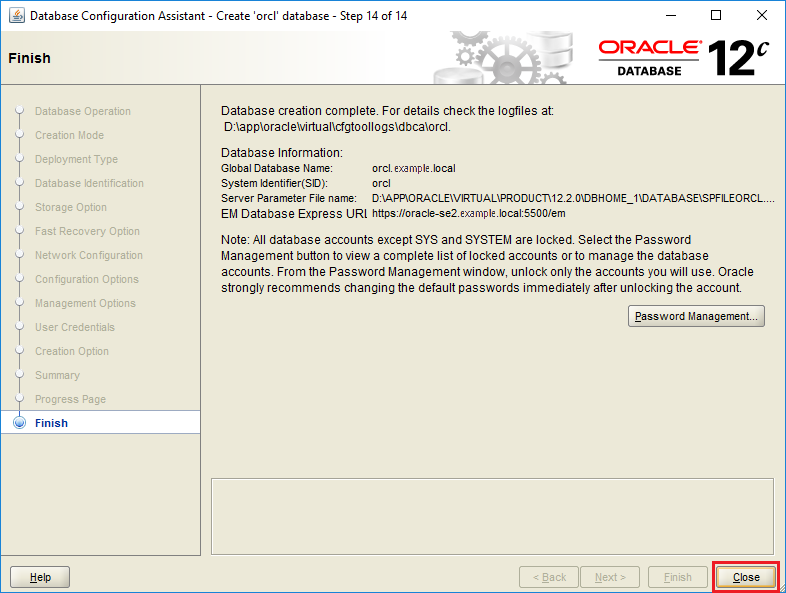Click the SID value orcl

[381, 183]
